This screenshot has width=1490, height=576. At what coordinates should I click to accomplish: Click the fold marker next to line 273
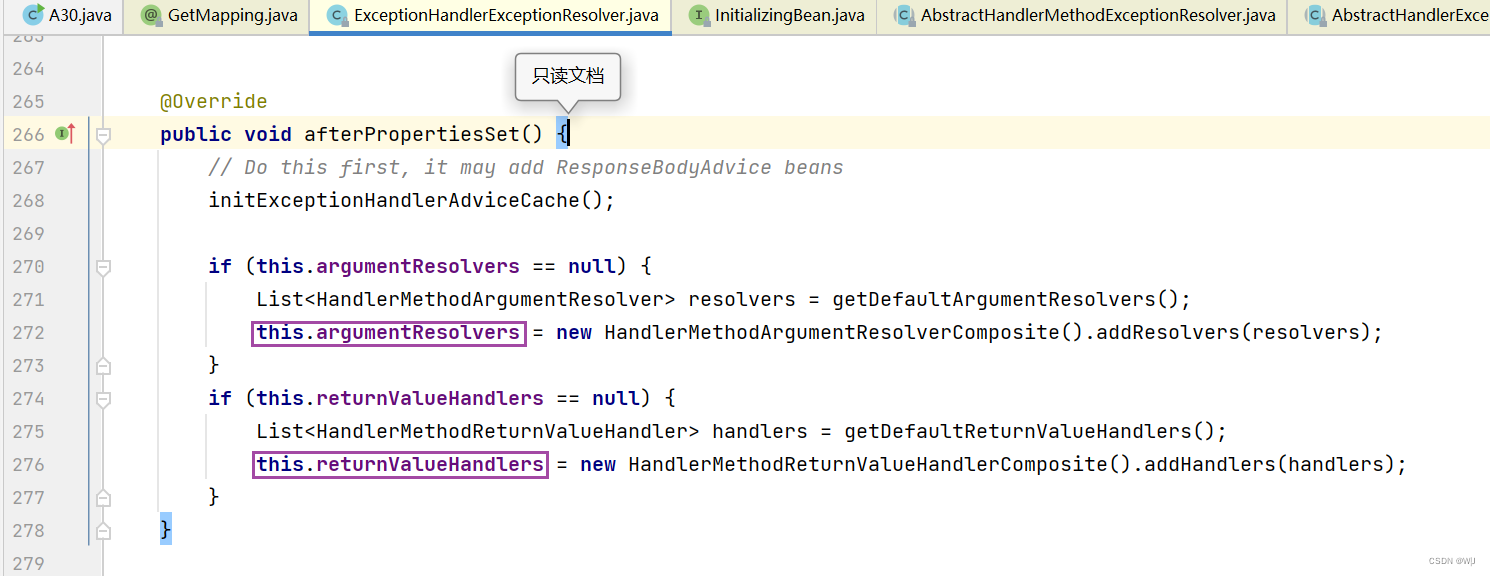(102, 365)
